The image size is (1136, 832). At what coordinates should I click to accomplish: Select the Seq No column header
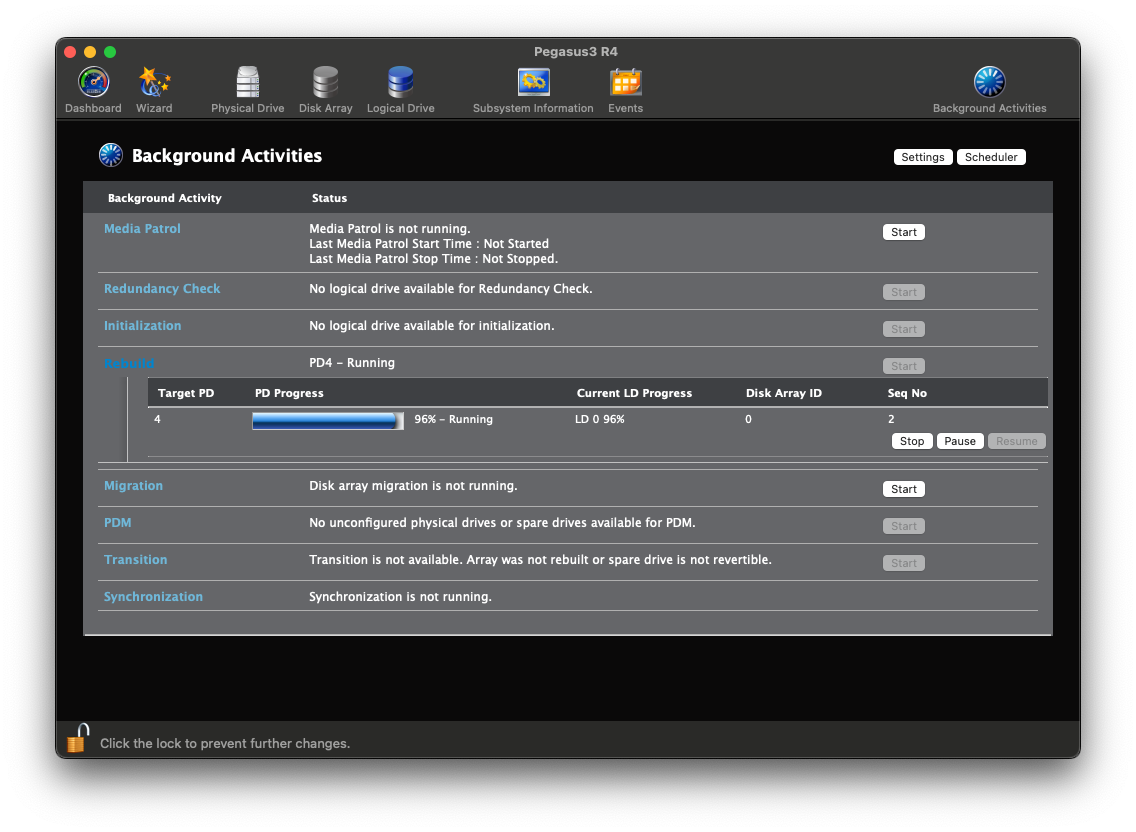[x=907, y=393]
